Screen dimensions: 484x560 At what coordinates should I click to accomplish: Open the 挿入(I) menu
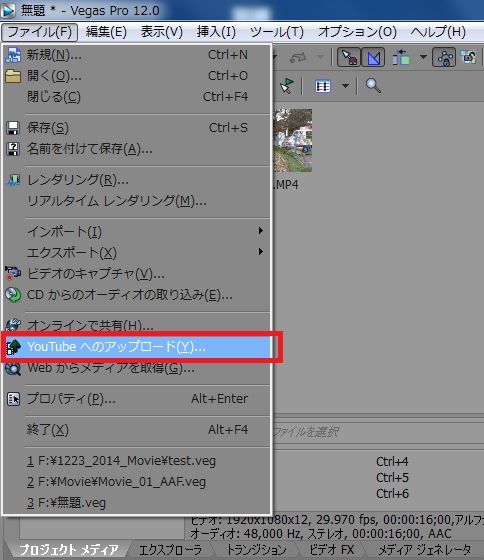pyautogui.click(x=216, y=32)
